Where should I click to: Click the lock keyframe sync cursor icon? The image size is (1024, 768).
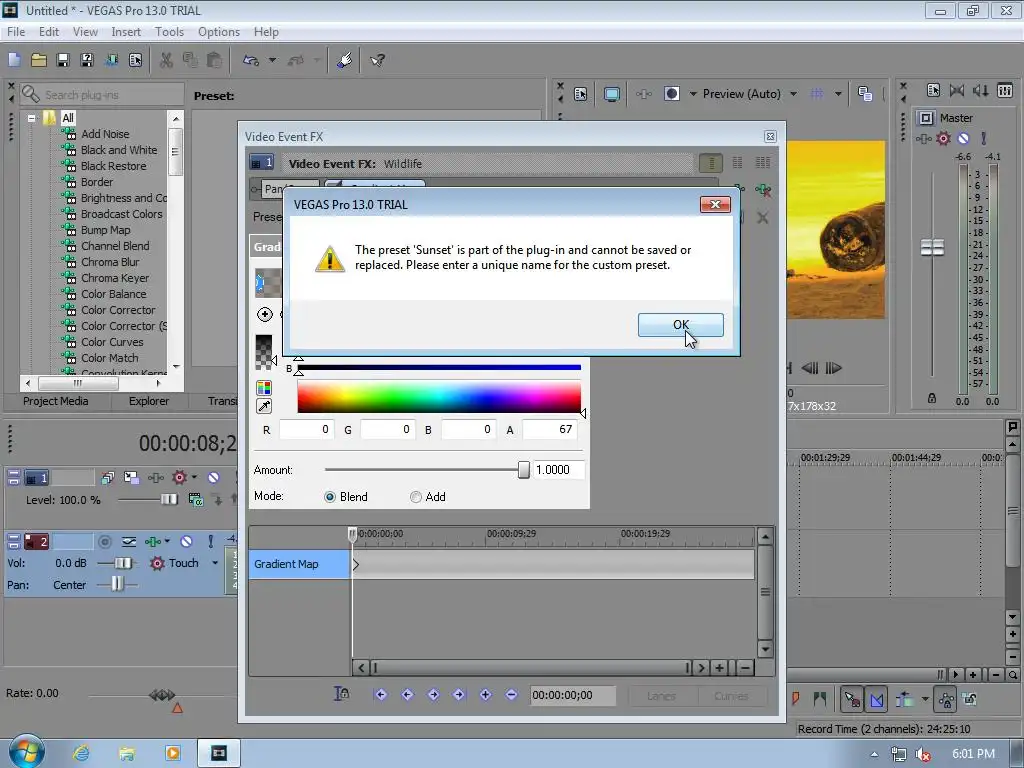(341, 694)
